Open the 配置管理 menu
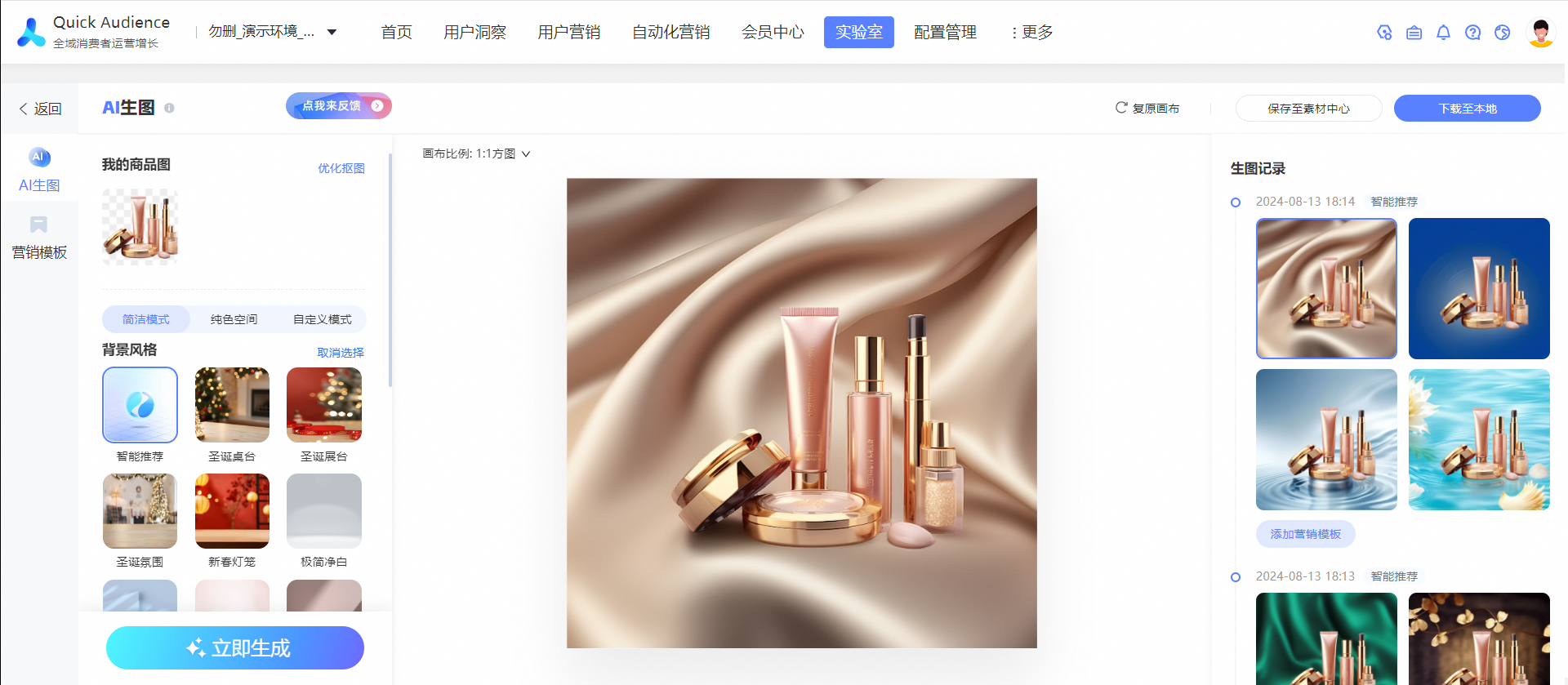The height and width of the screenshot is (685, 1568). [945, 33]
